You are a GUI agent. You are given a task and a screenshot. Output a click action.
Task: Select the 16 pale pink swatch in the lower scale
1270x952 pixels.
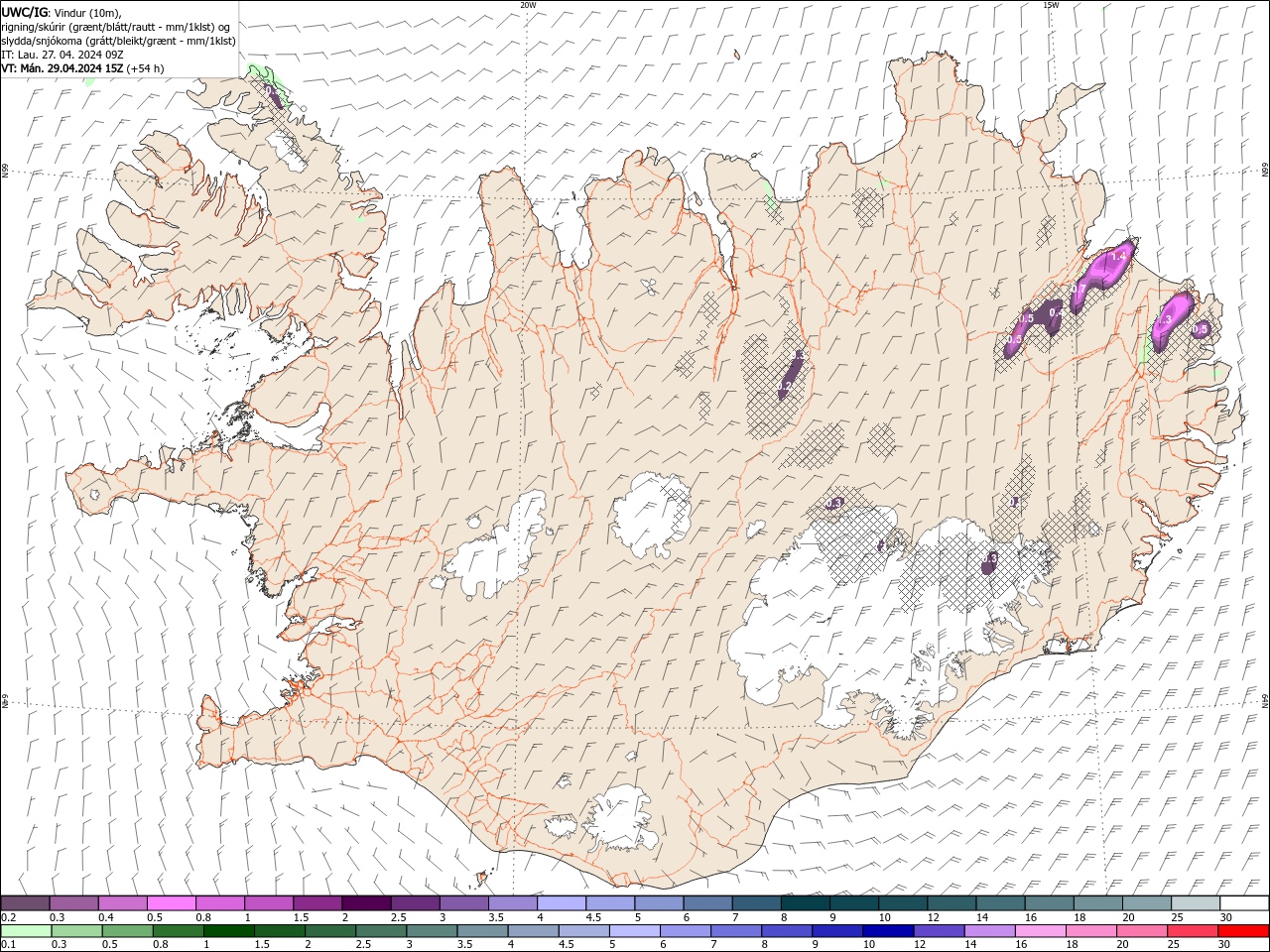[1039, 931]
